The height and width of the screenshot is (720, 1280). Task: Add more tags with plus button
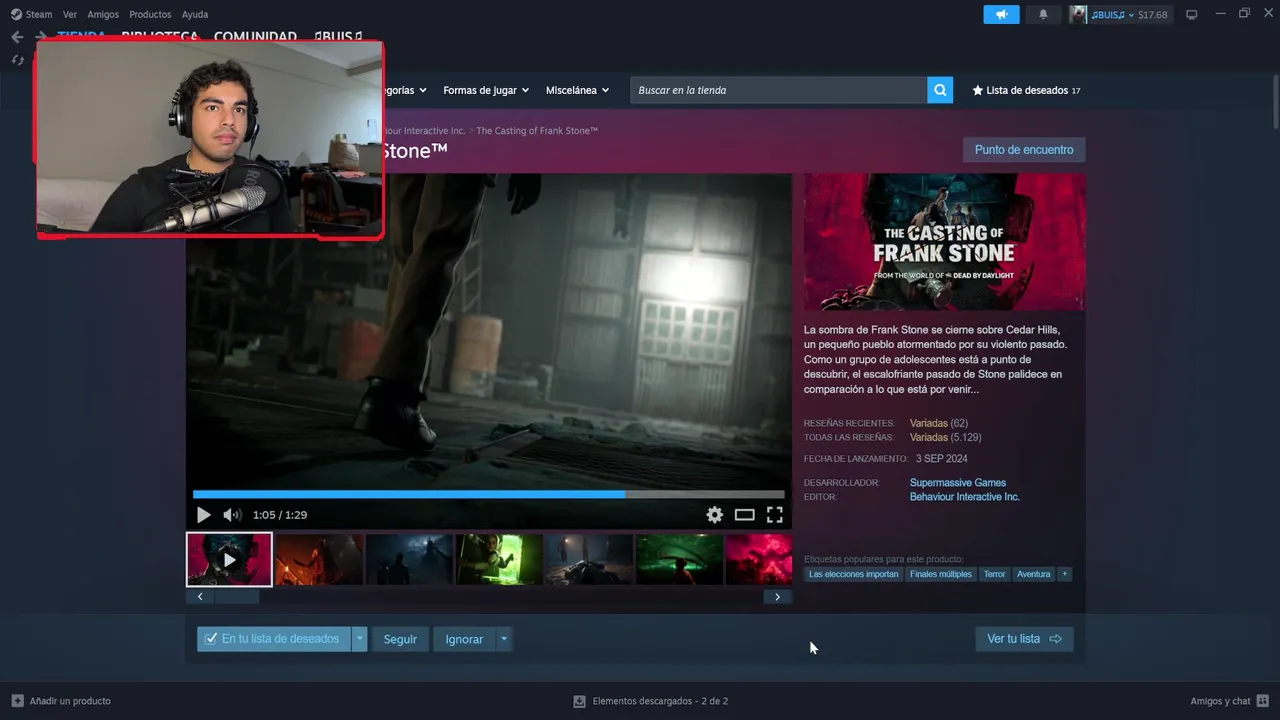pos(1064,574)
